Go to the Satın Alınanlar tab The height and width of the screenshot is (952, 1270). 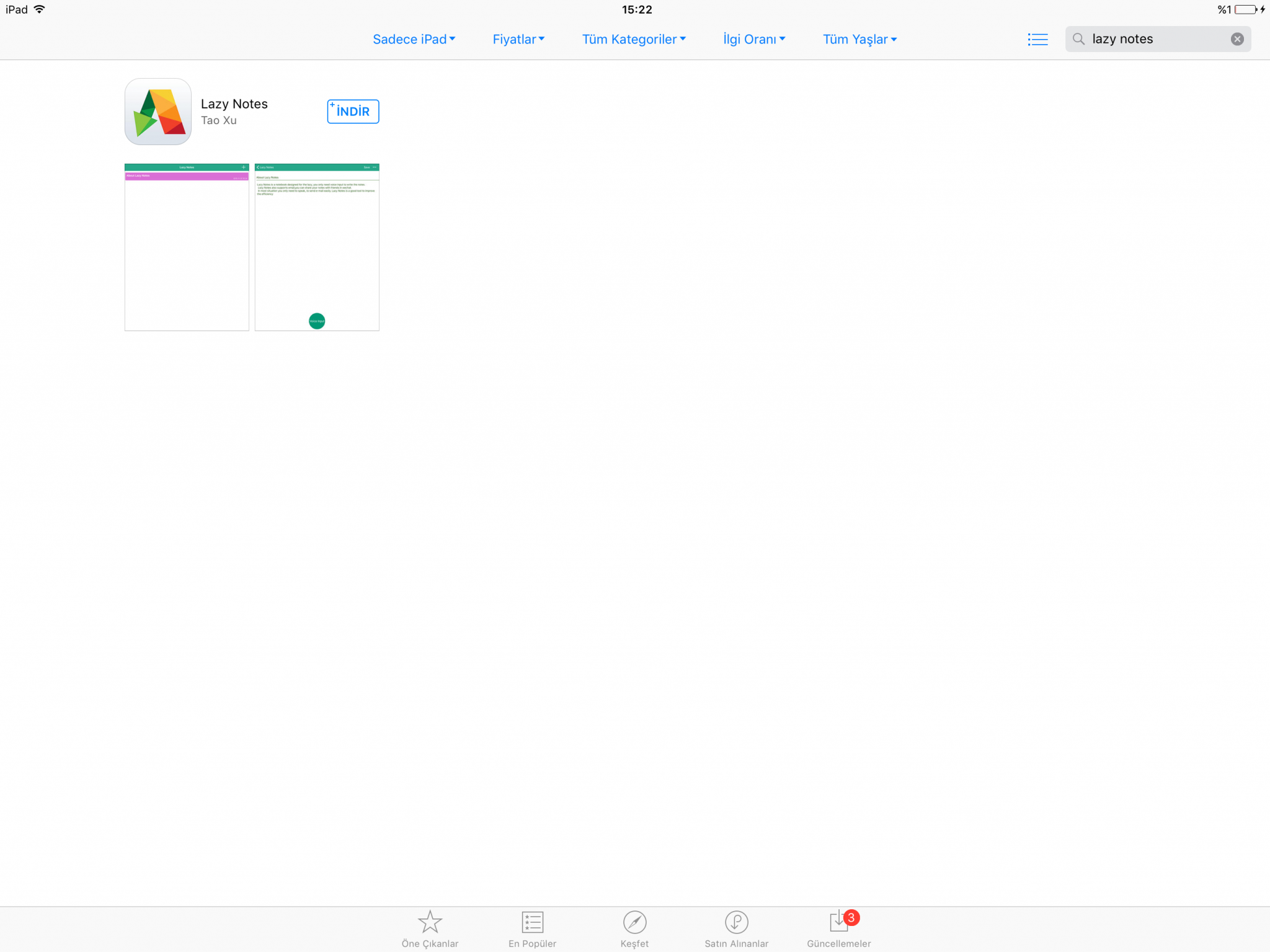736,929
